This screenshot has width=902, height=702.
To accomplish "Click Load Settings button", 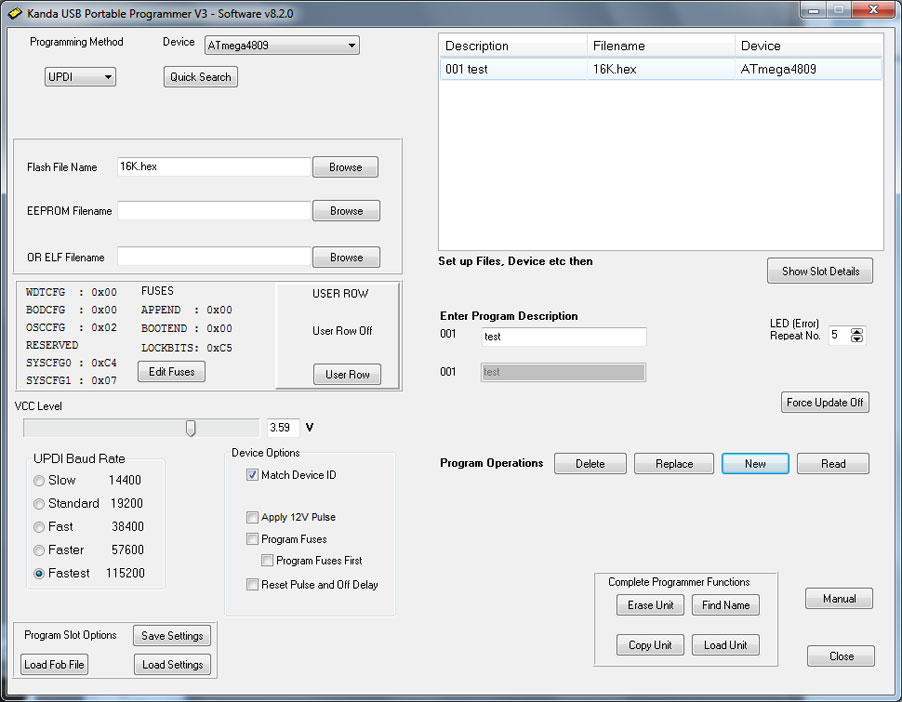I will [x=173, y=665].
